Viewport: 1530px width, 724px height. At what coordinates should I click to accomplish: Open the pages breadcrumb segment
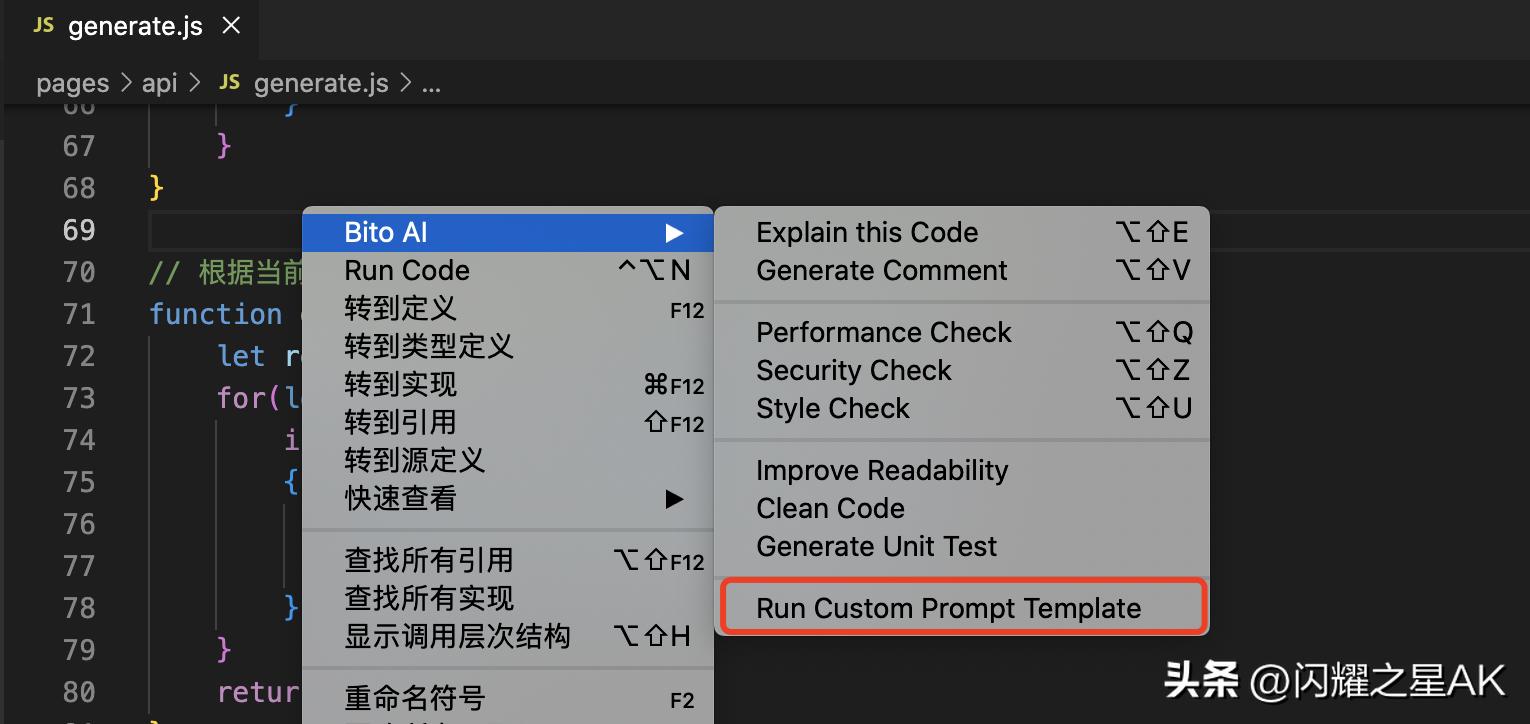tap(72, 83)
